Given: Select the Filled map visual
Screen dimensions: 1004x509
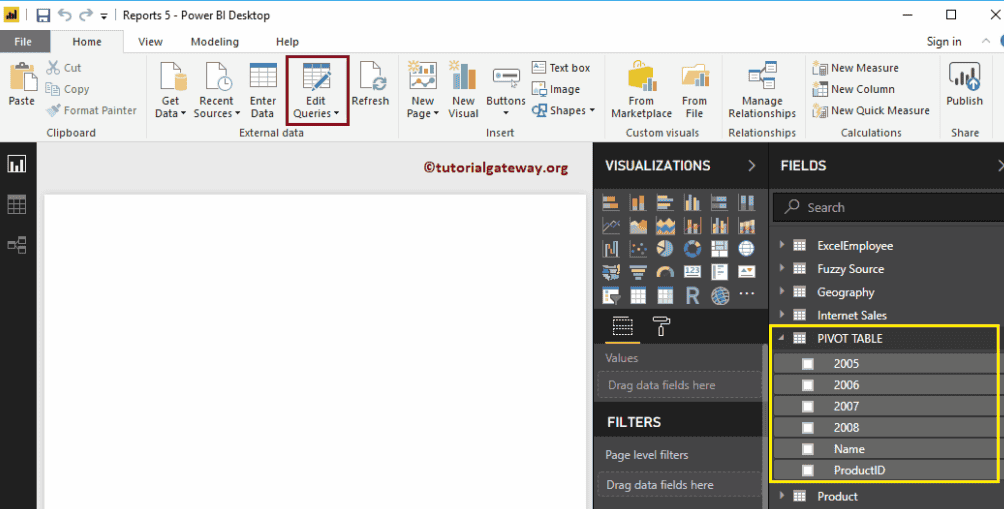Looking at the screenshot, I should point(611,272).
